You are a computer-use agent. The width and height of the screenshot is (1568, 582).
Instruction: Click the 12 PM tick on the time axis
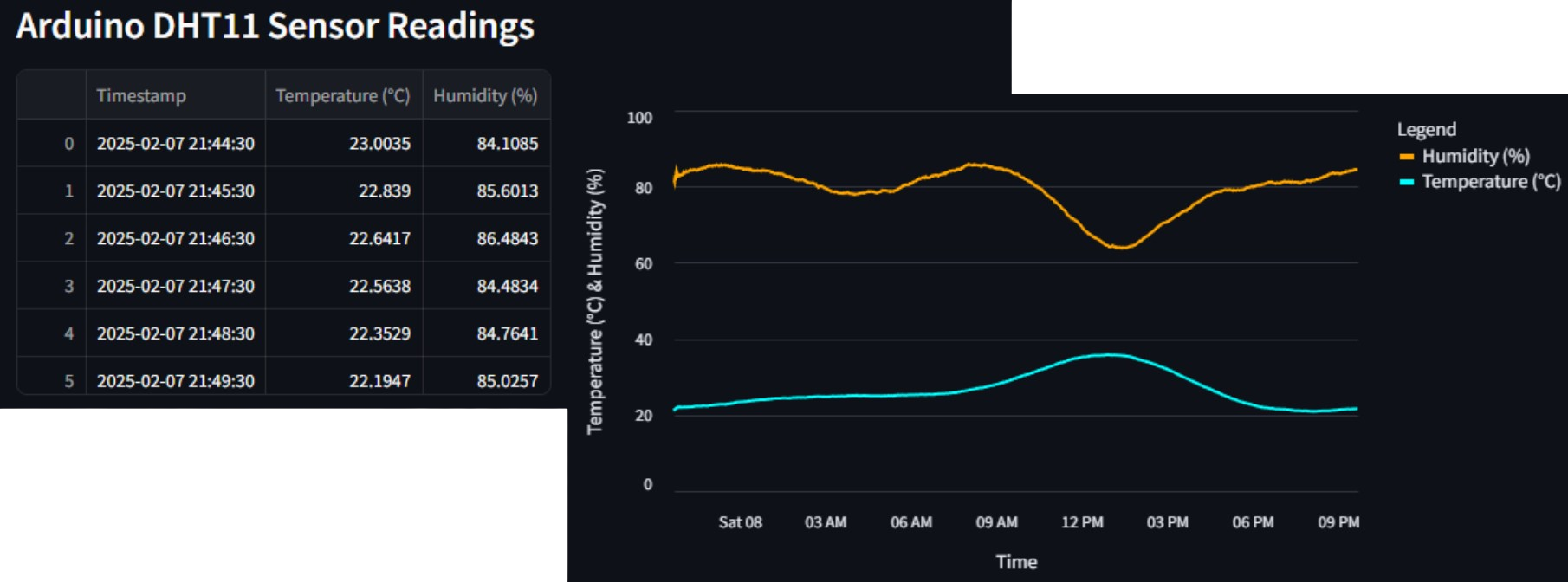[1082, 522]
